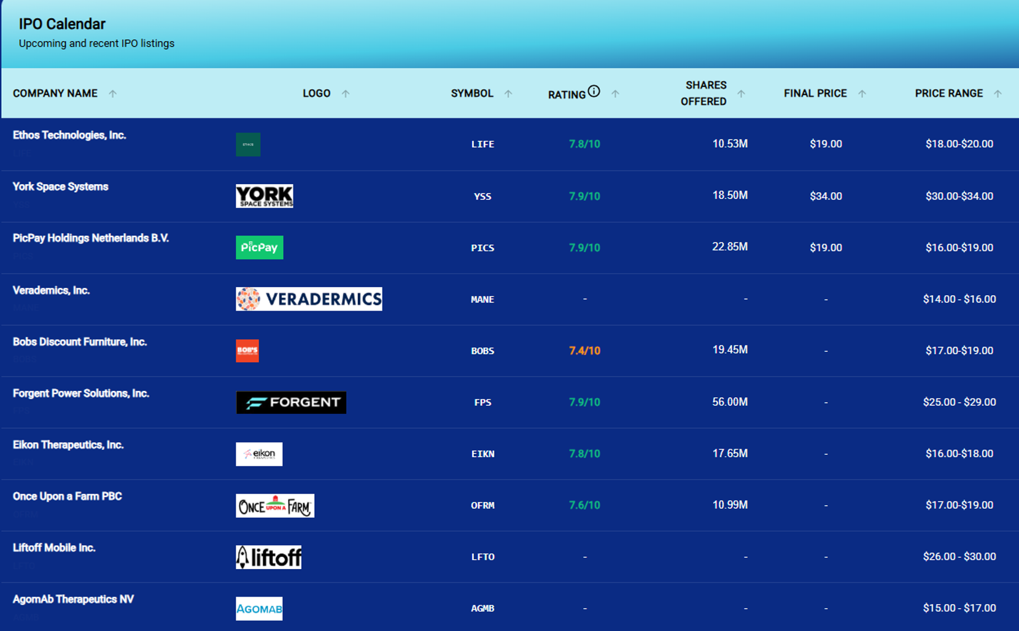1019x631 pixels.
Task: Open AgomAb Therapeutics NV listing
Action: pos(73,599)
